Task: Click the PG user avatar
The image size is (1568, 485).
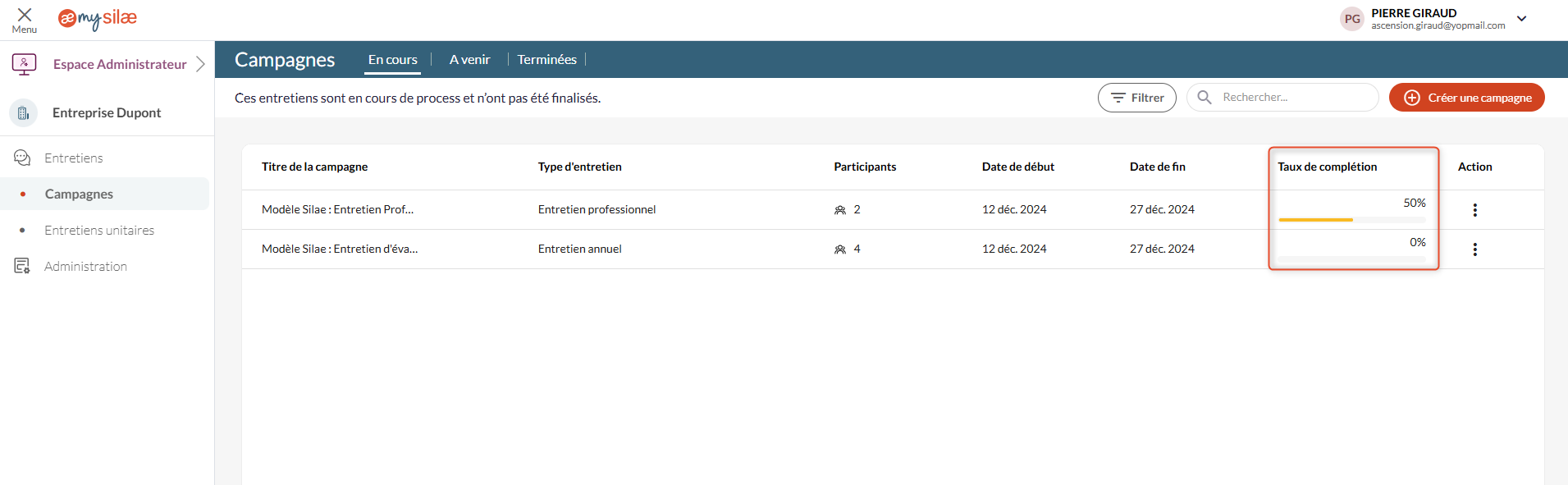Action: pos(1352,19)
